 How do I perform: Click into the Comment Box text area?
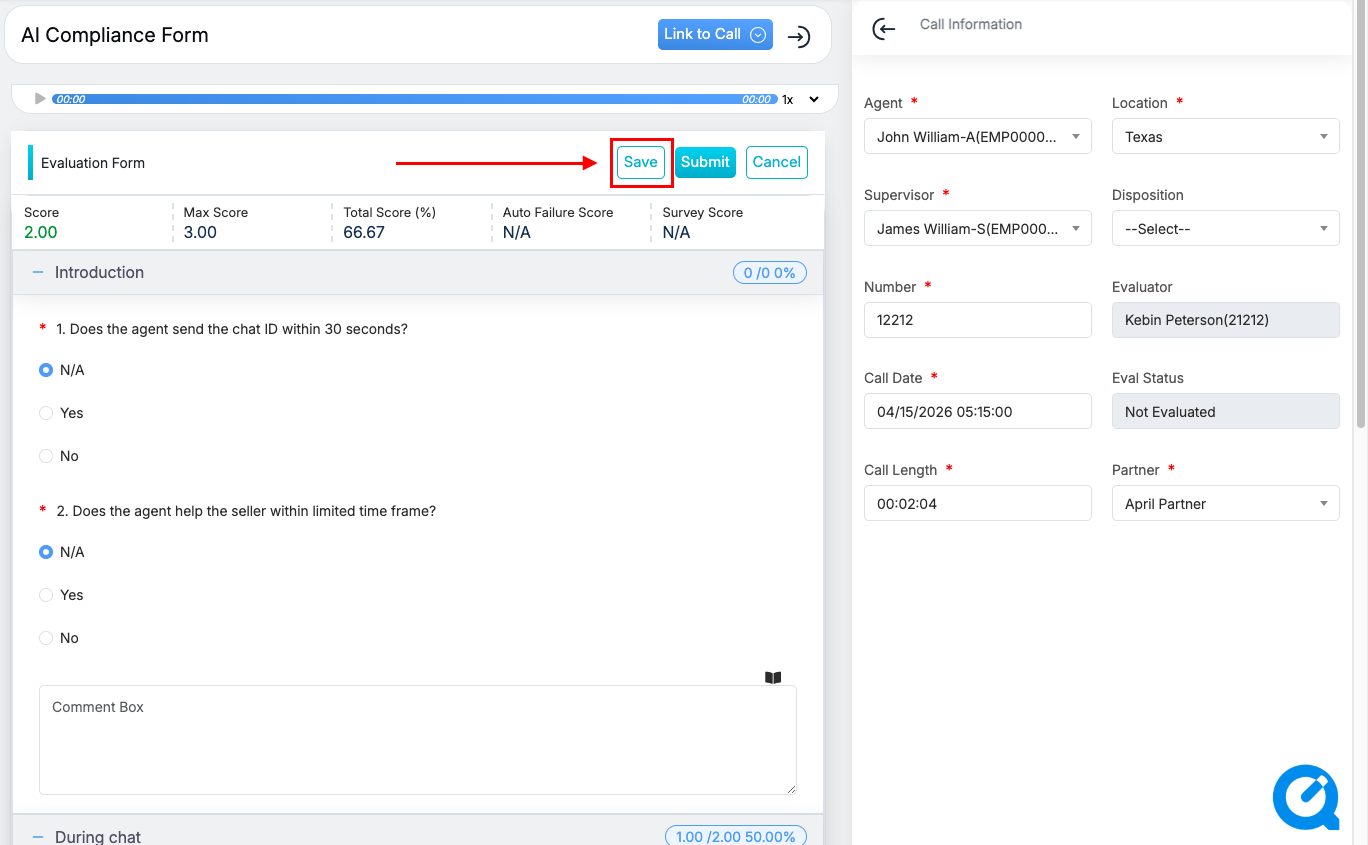(x=417, y=740)
